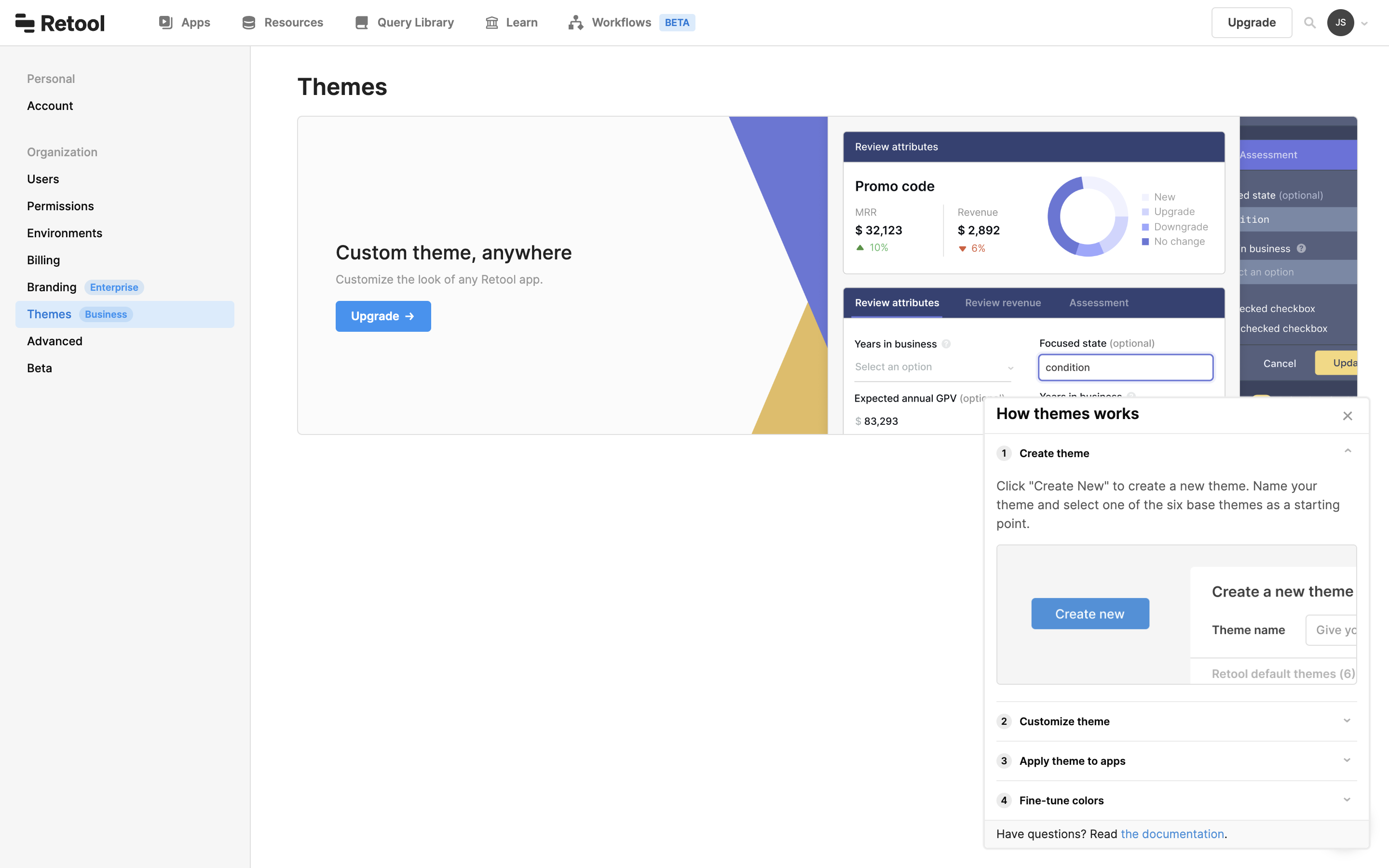Open search with the magnifier icon

pyautogui.click(x=1309, y=22)
